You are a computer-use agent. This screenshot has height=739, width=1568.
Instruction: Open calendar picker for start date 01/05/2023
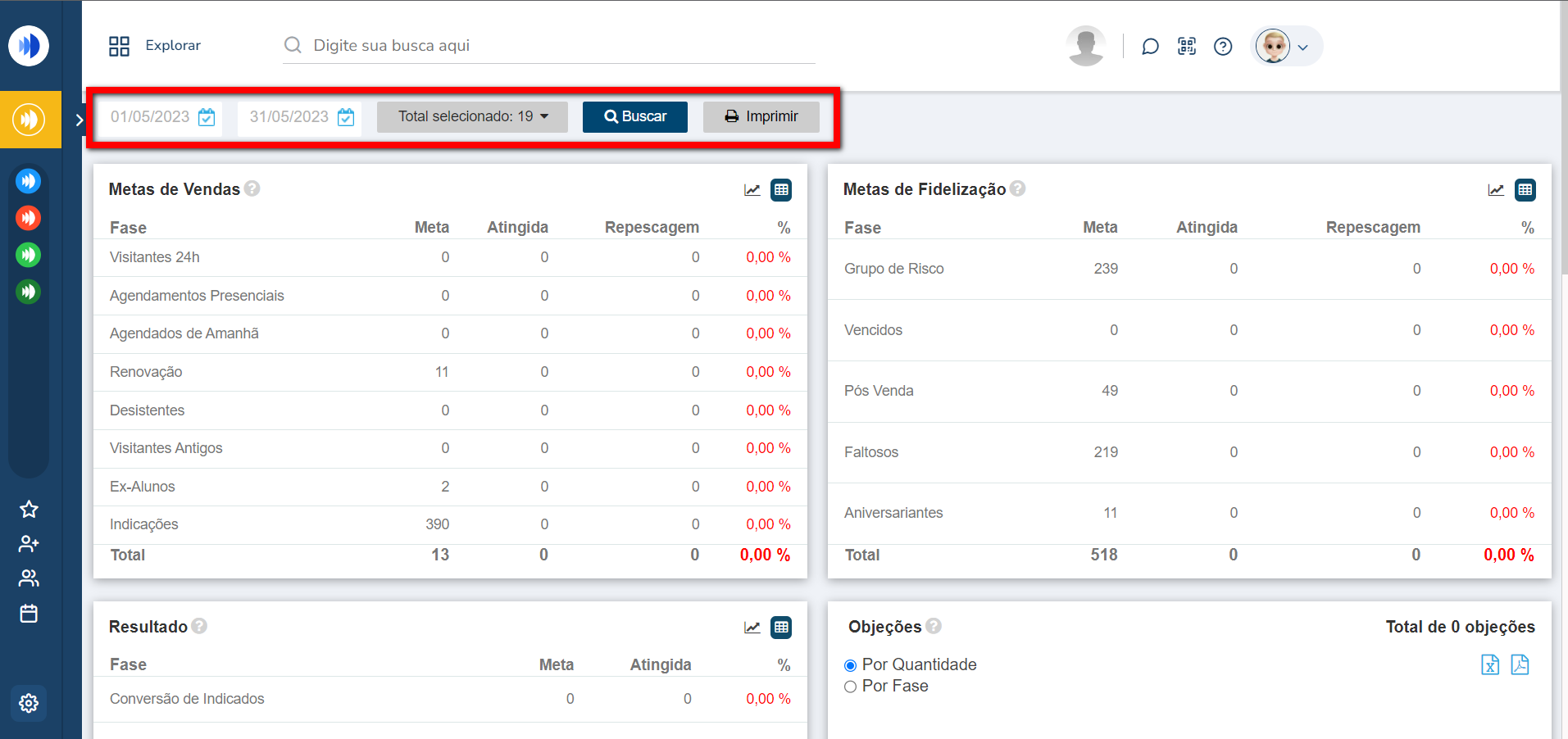(207, 117)
